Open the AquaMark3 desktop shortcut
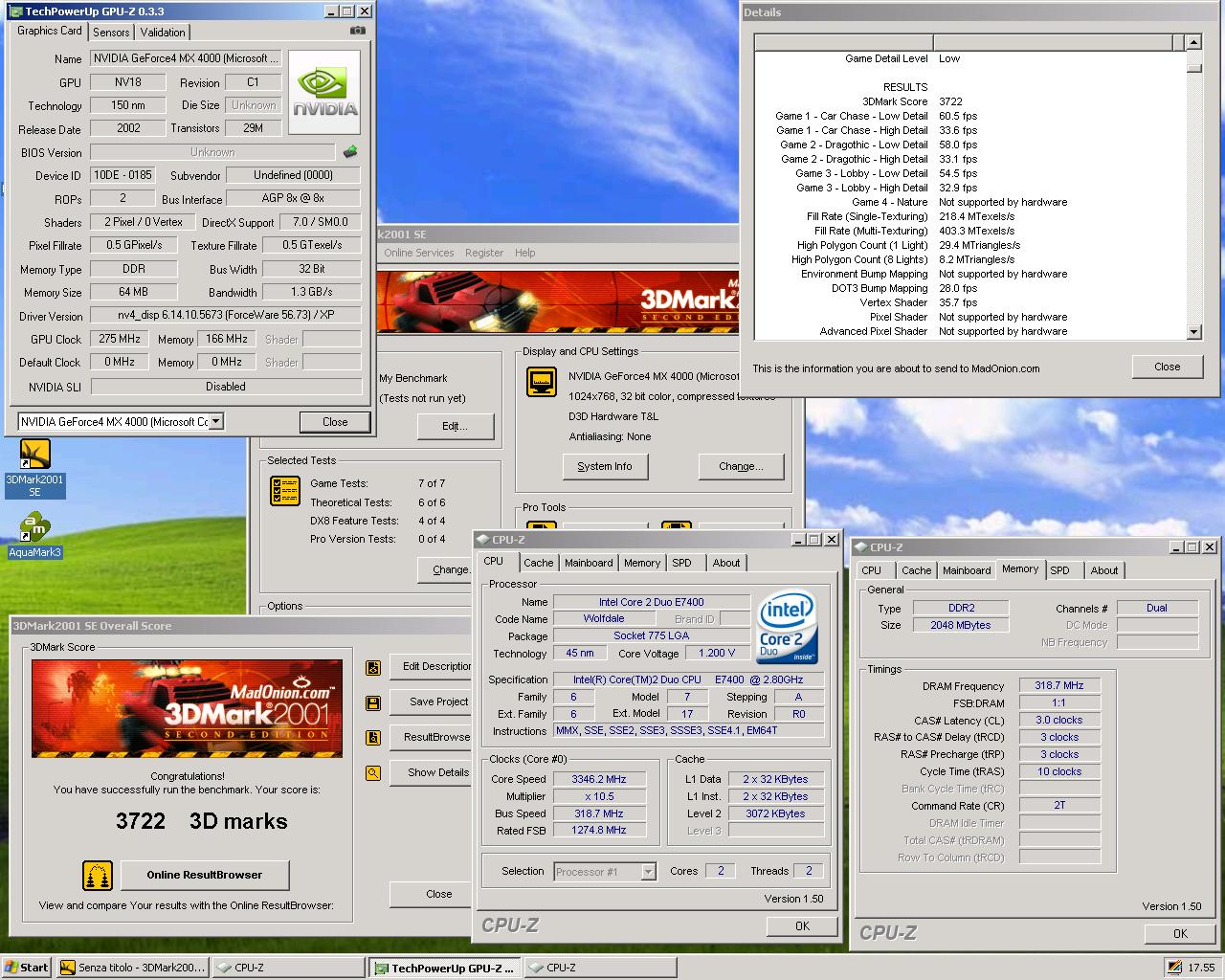The width and height of the screenshot is (1225, 980). [x=34, y=536]
